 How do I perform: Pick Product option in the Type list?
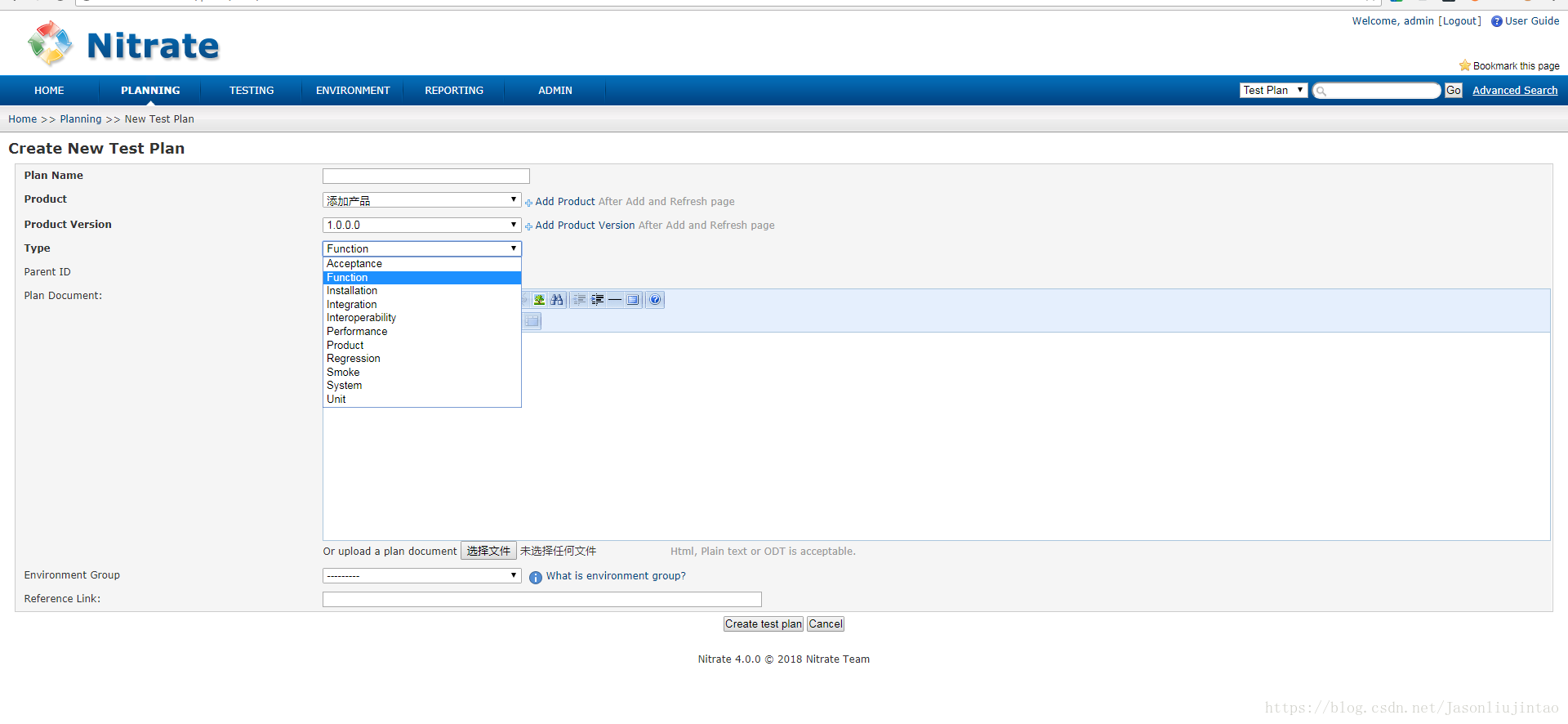[x=421, y=346]
